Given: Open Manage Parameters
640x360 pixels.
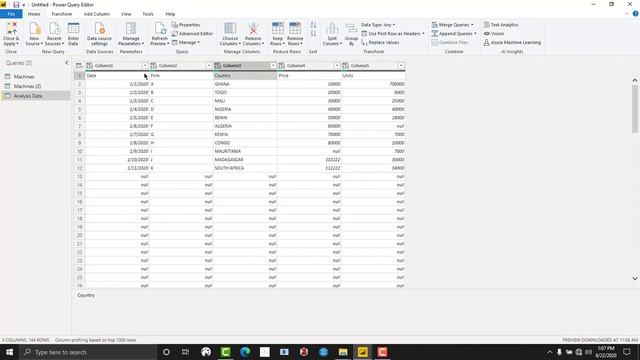Looking at the screenshot, I should 131,33.
